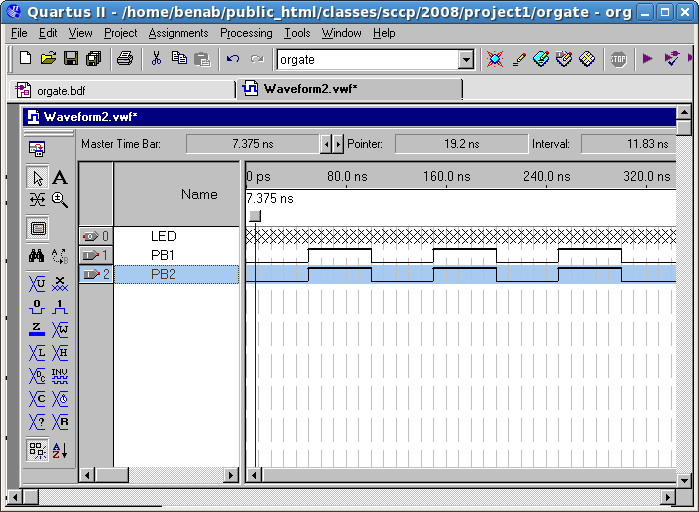Image resolution: width=699 pixels, height=512 pixels.
Task: Select the Text tool (A icon)
Action: (60, 178)
